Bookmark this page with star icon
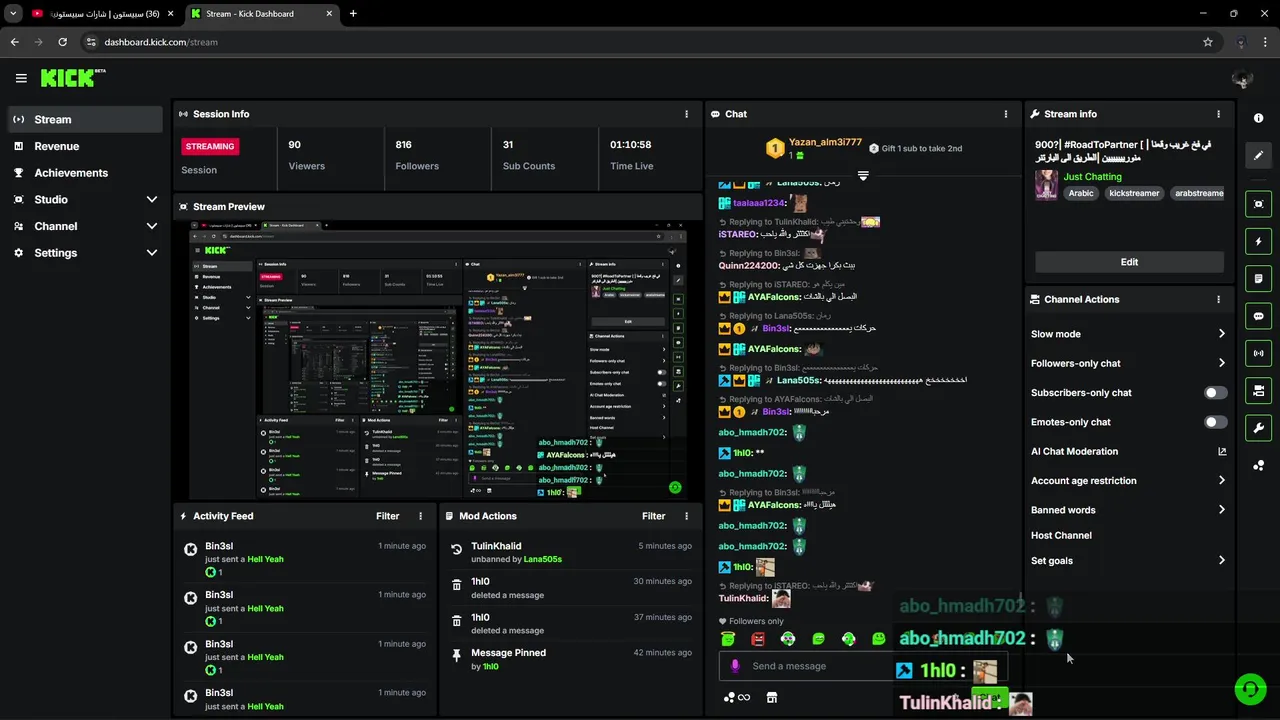The width and height of the screenshot is (1280, 720). 1208,42
